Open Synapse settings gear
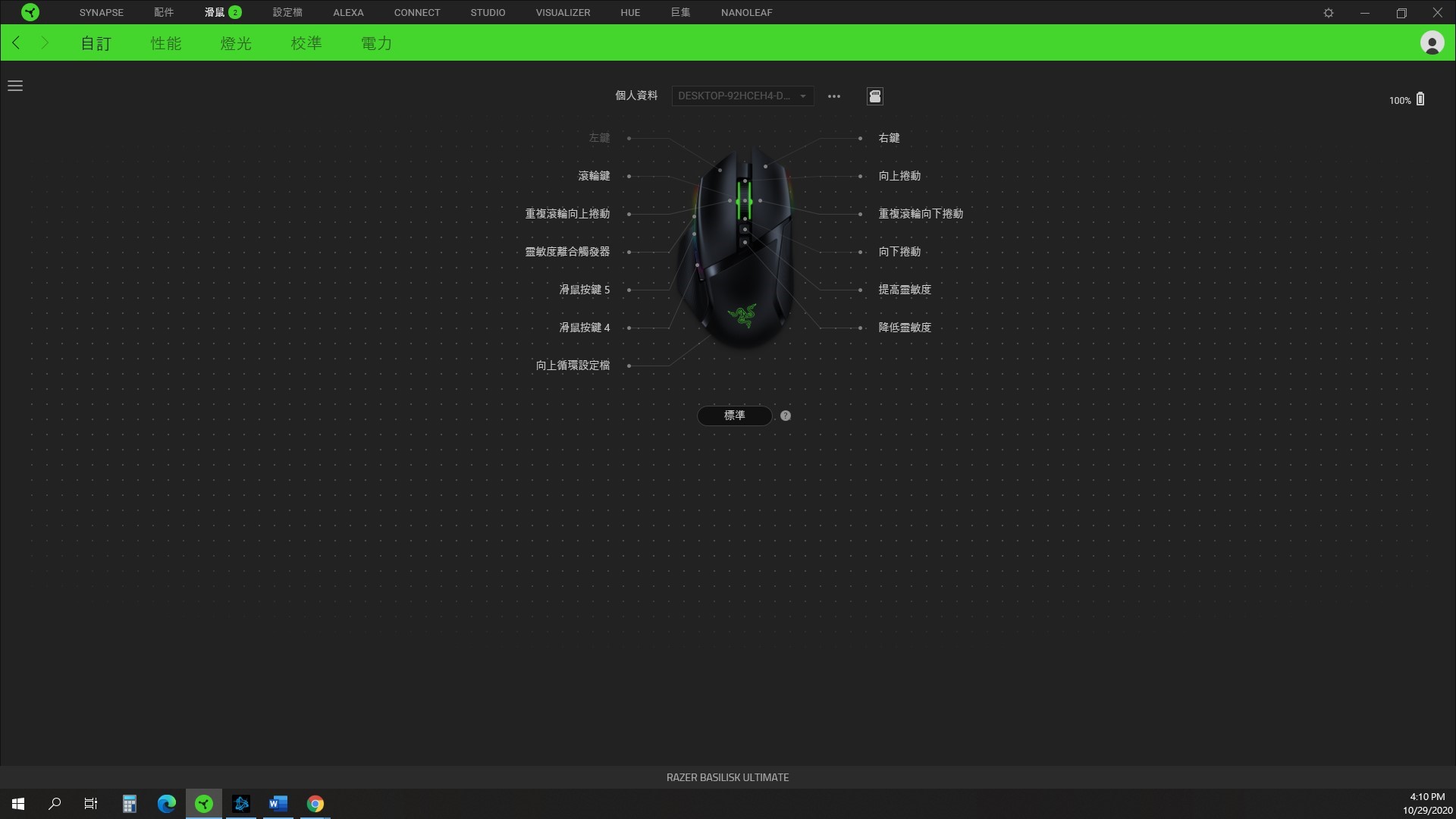Screen dimensions: 1456x819 click(x=1329, y=13)
